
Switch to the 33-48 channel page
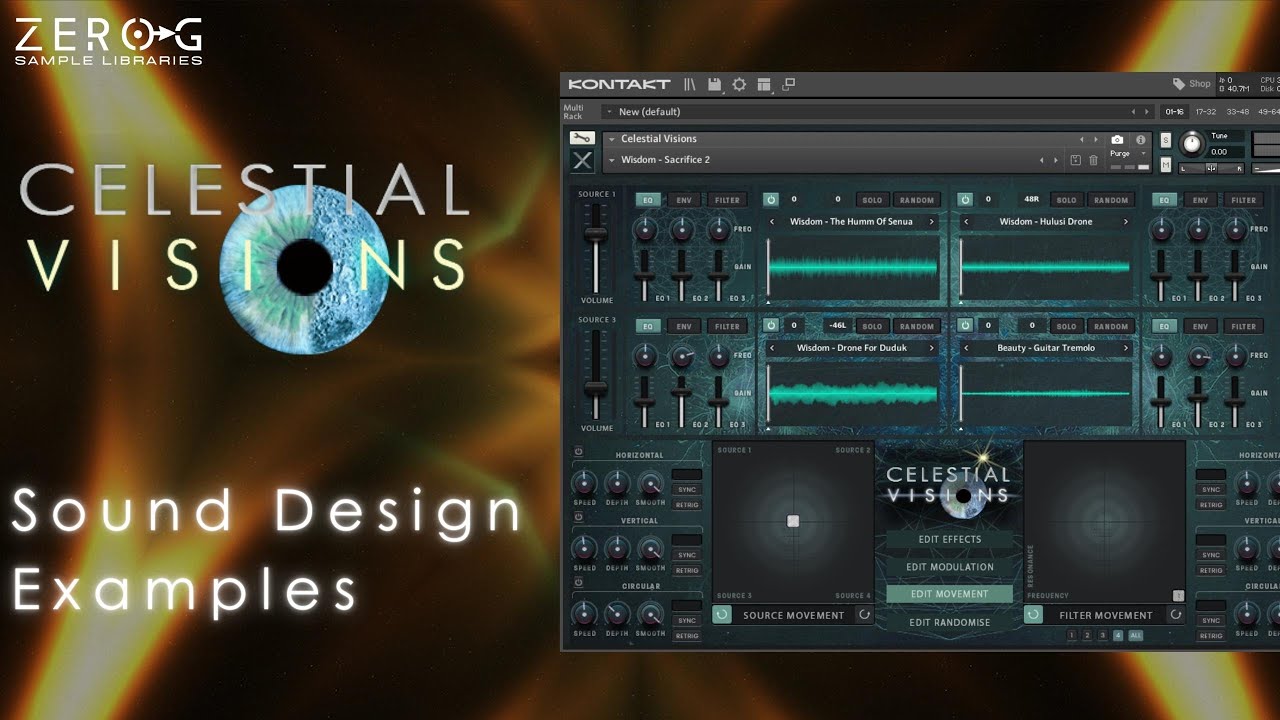click(1238, 112)
